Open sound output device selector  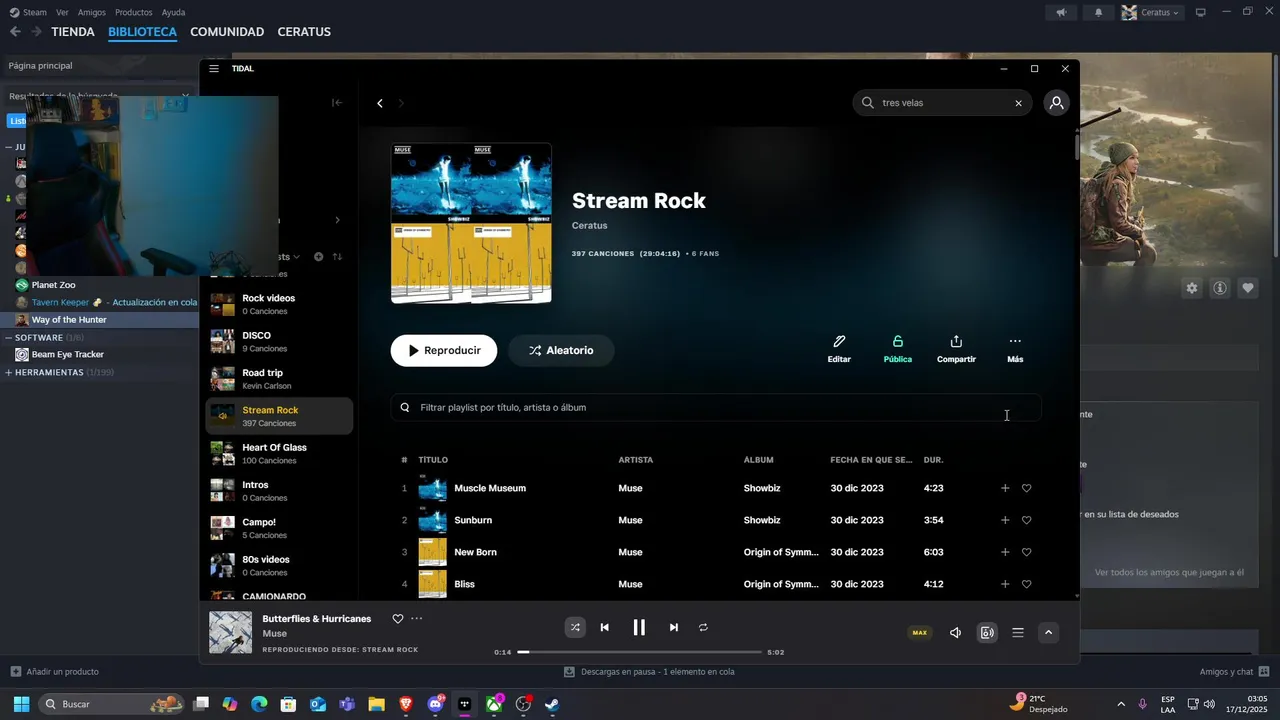987,632
